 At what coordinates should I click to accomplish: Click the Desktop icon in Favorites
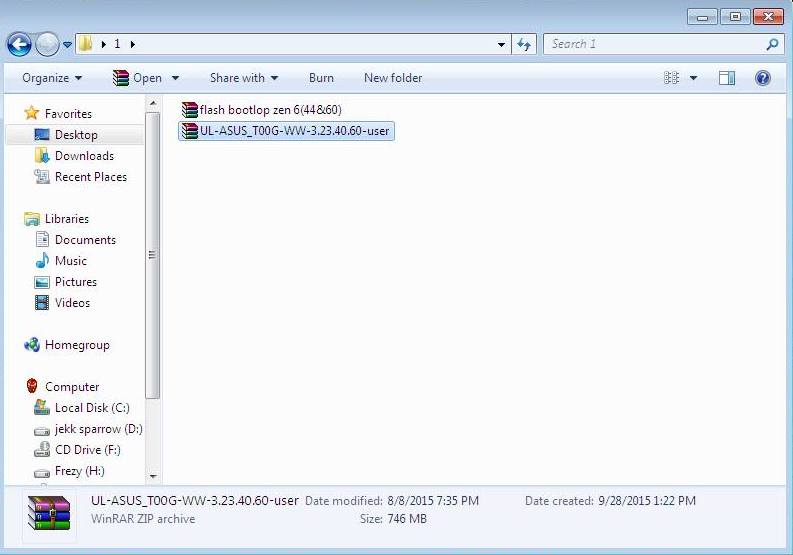tap(42, 135)
